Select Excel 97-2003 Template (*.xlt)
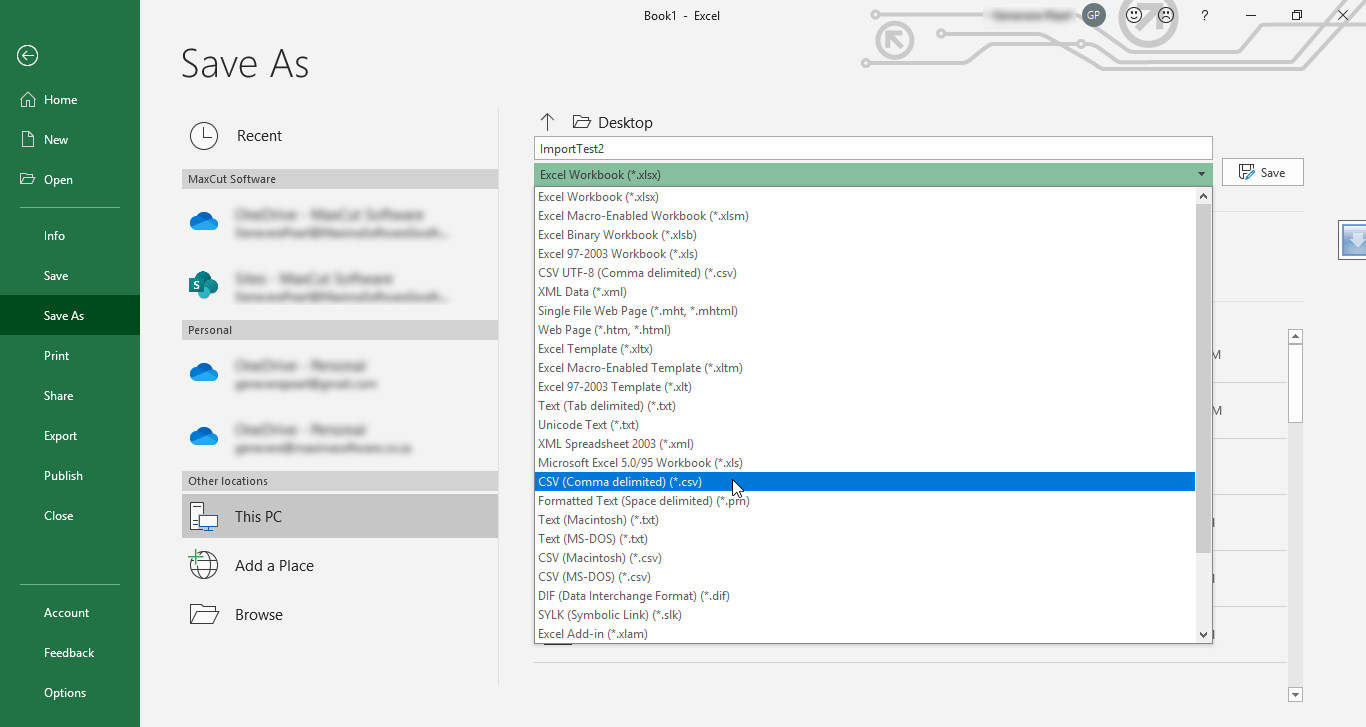 [865, 387]
